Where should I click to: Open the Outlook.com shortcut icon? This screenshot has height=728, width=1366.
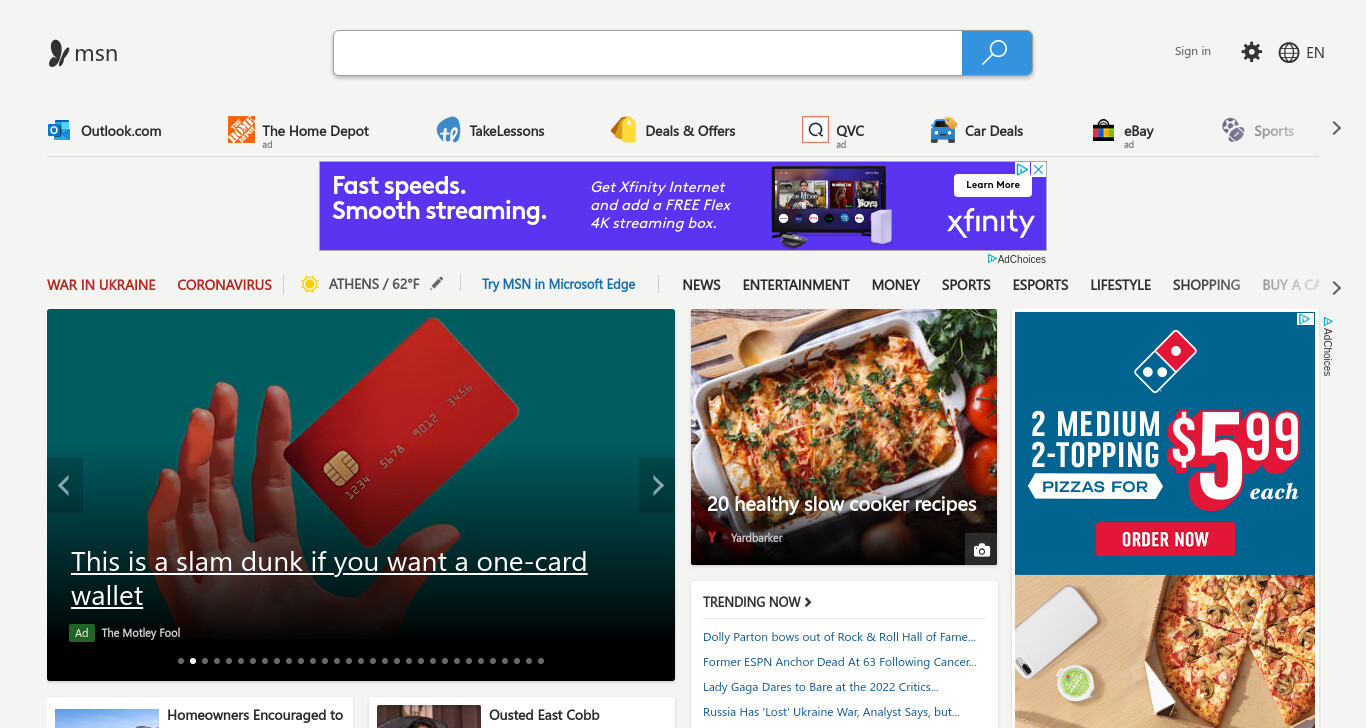[59, 130]
